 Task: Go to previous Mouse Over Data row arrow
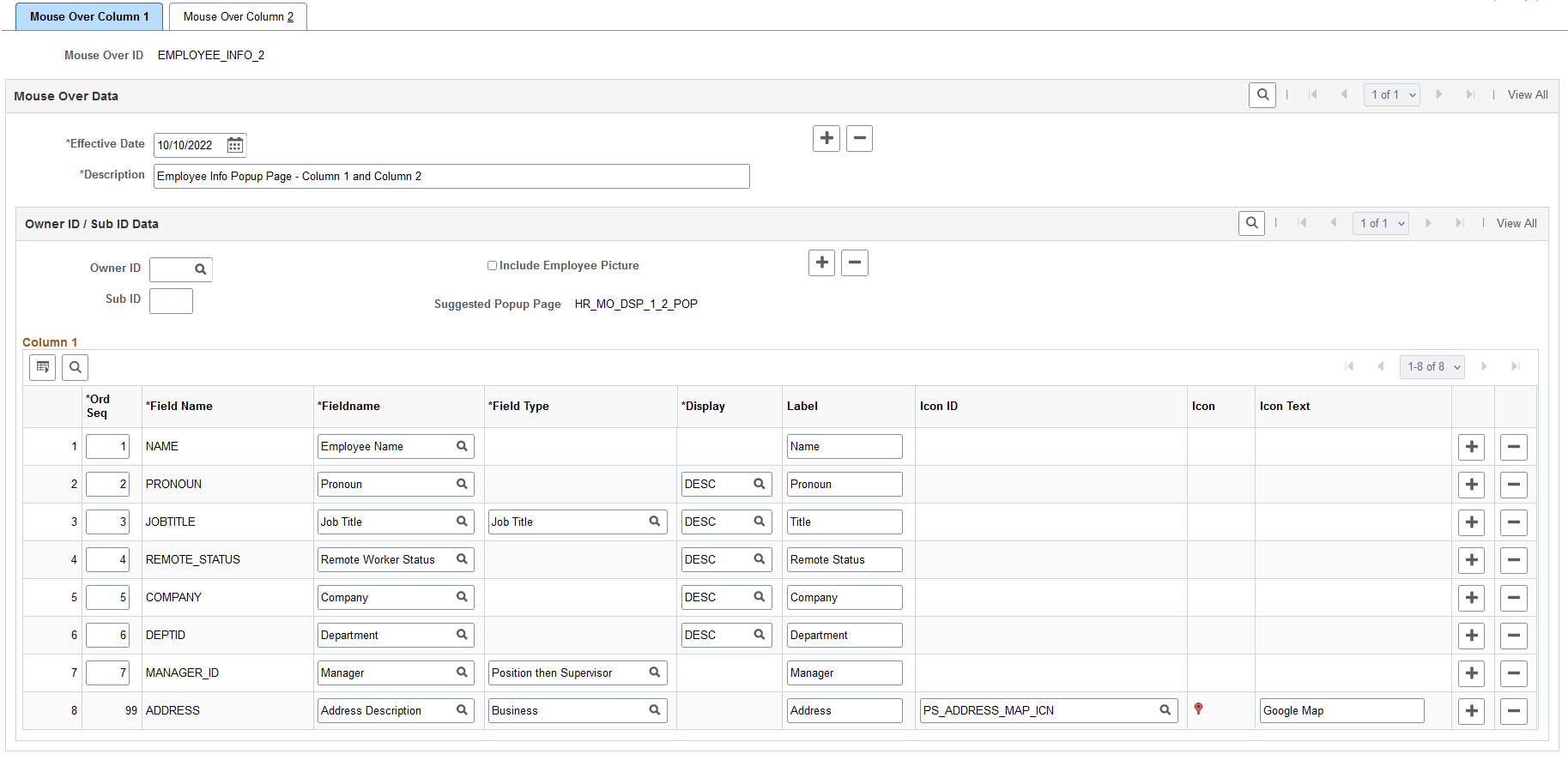tap(1344, 94)
